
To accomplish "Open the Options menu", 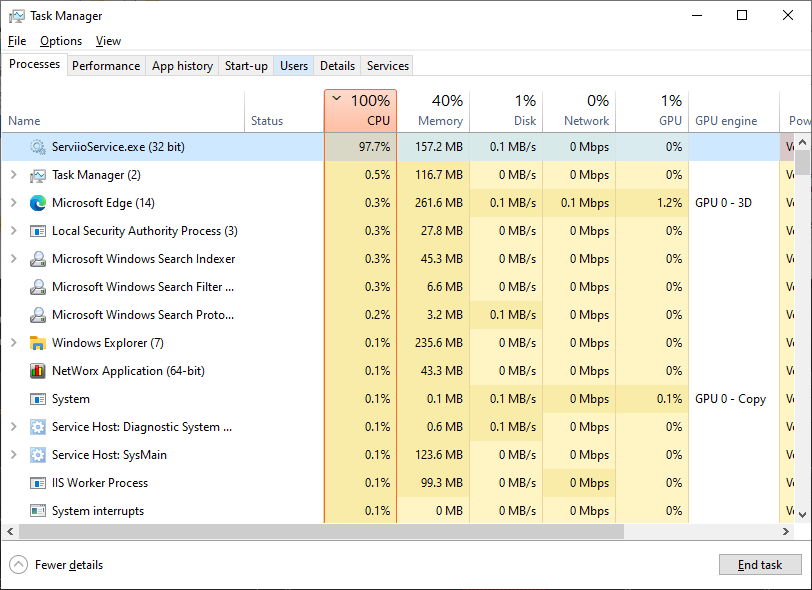I will click(x=61, y=41).
